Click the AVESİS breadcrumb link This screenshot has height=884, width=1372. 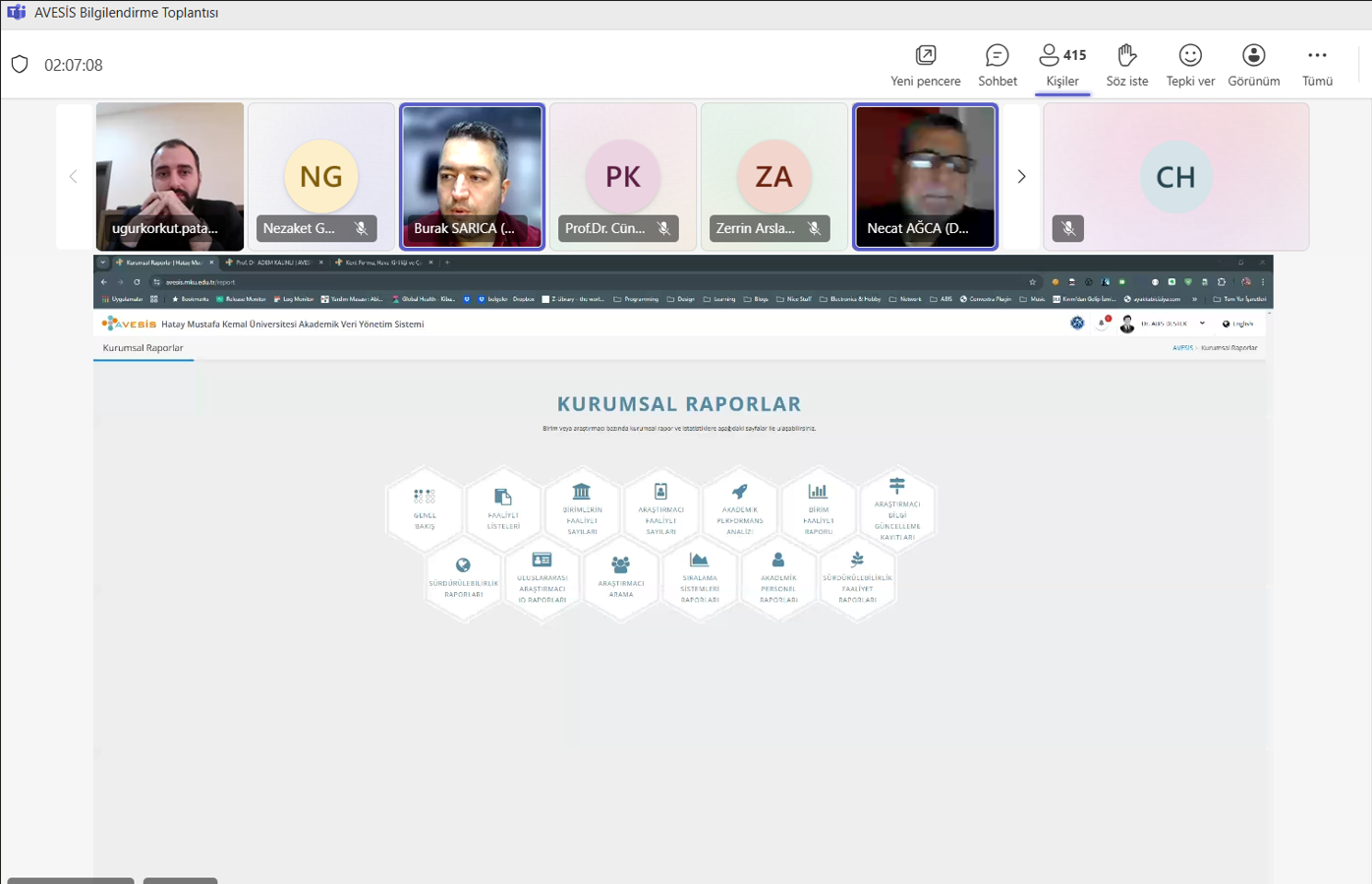pos(1182,348)
